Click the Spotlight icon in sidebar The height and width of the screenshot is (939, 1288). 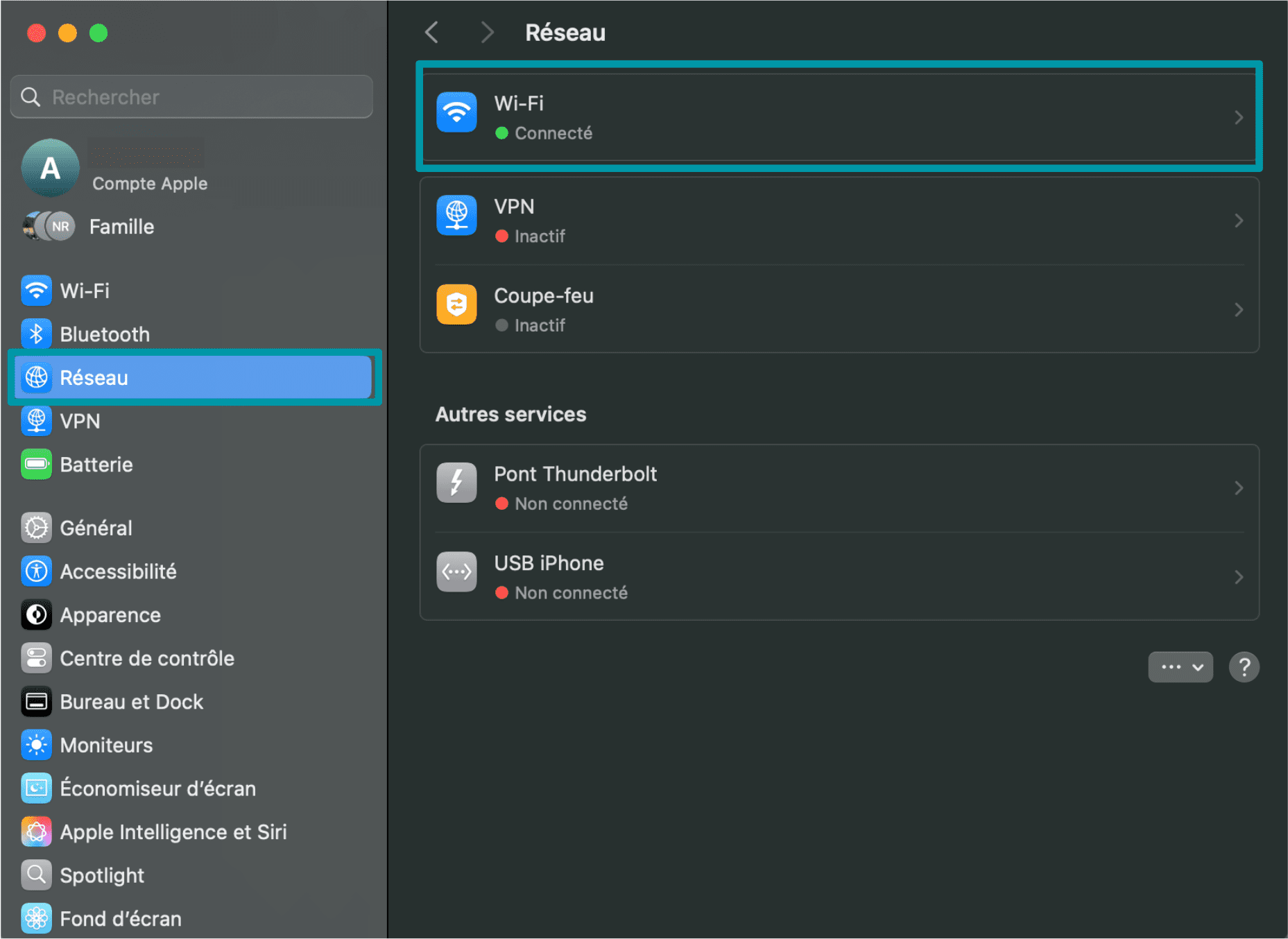[36, 875]
